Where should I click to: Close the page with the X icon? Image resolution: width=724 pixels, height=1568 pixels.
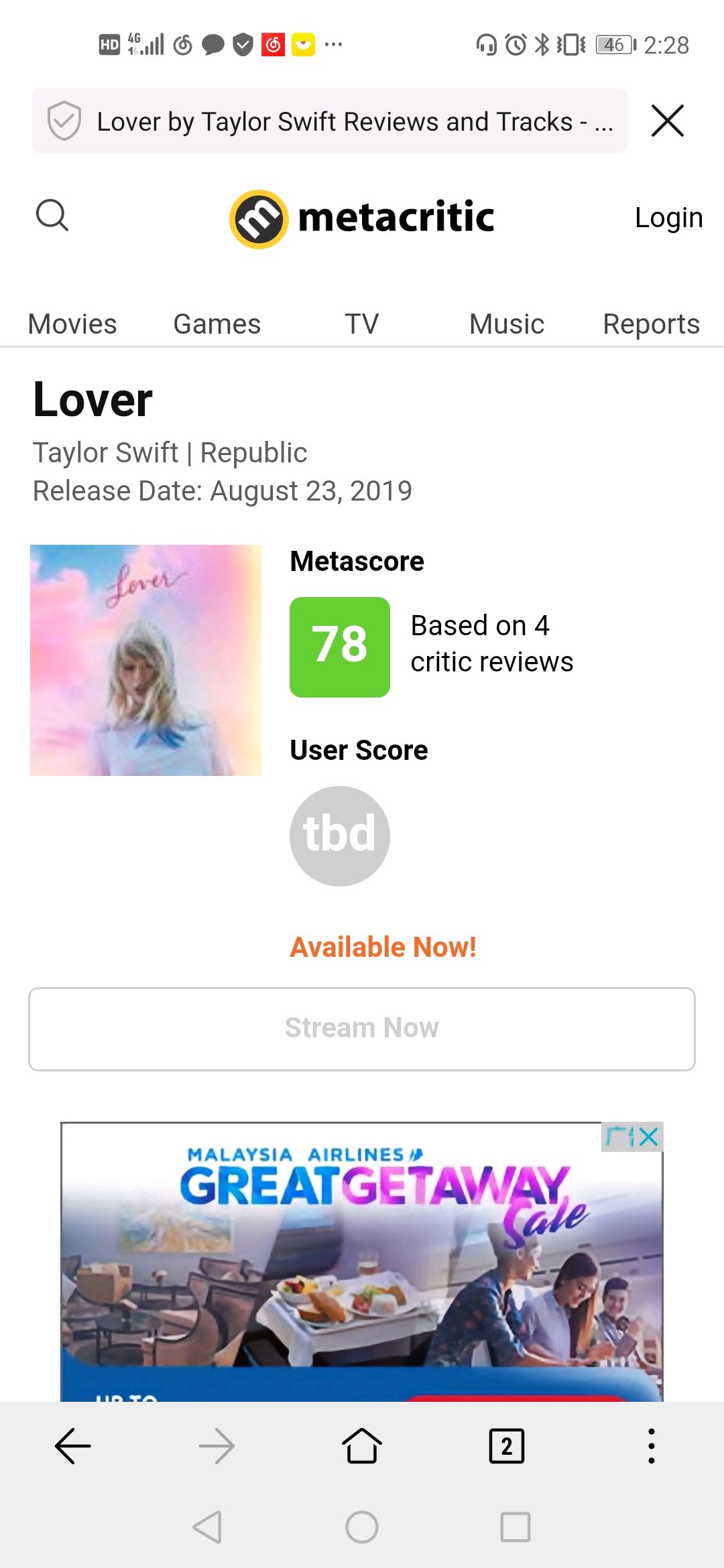[x=668, y=121]
